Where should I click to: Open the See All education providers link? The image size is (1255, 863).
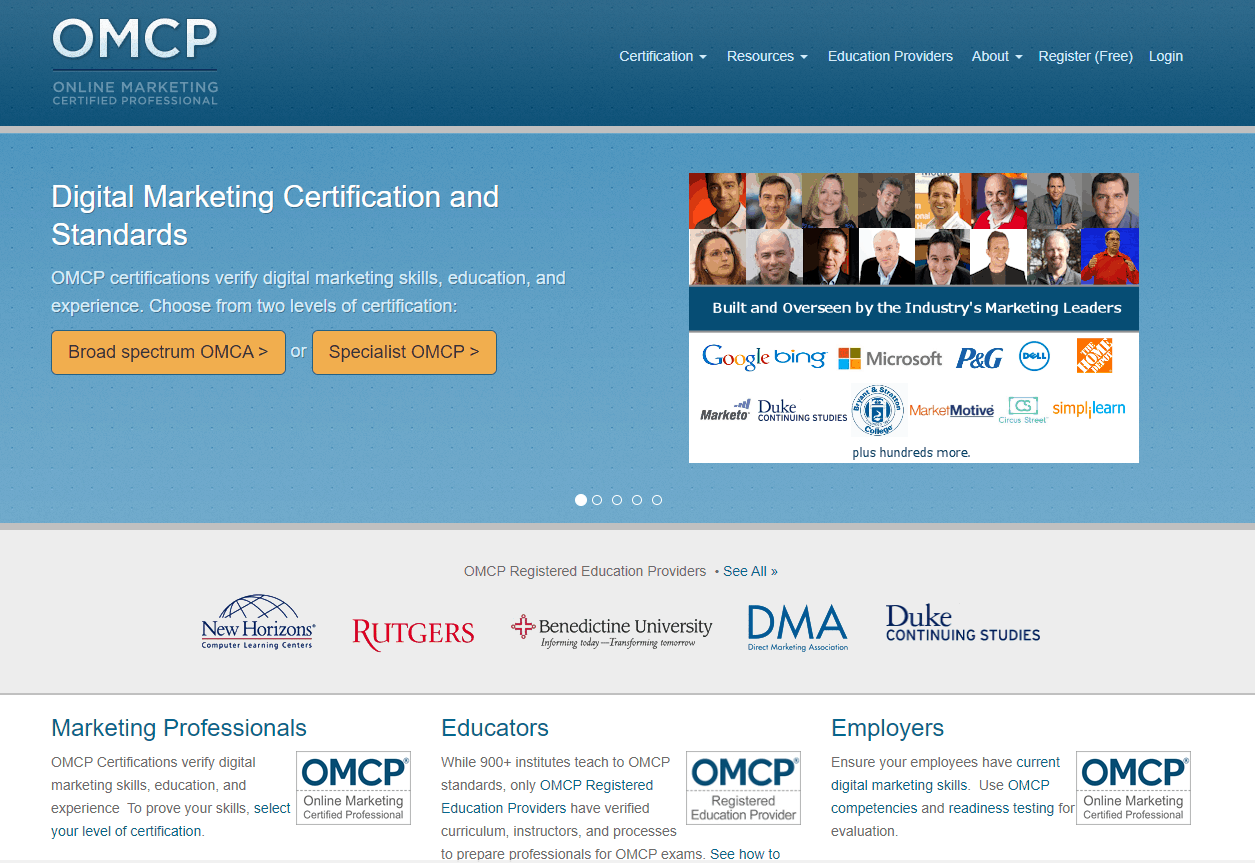749,571
